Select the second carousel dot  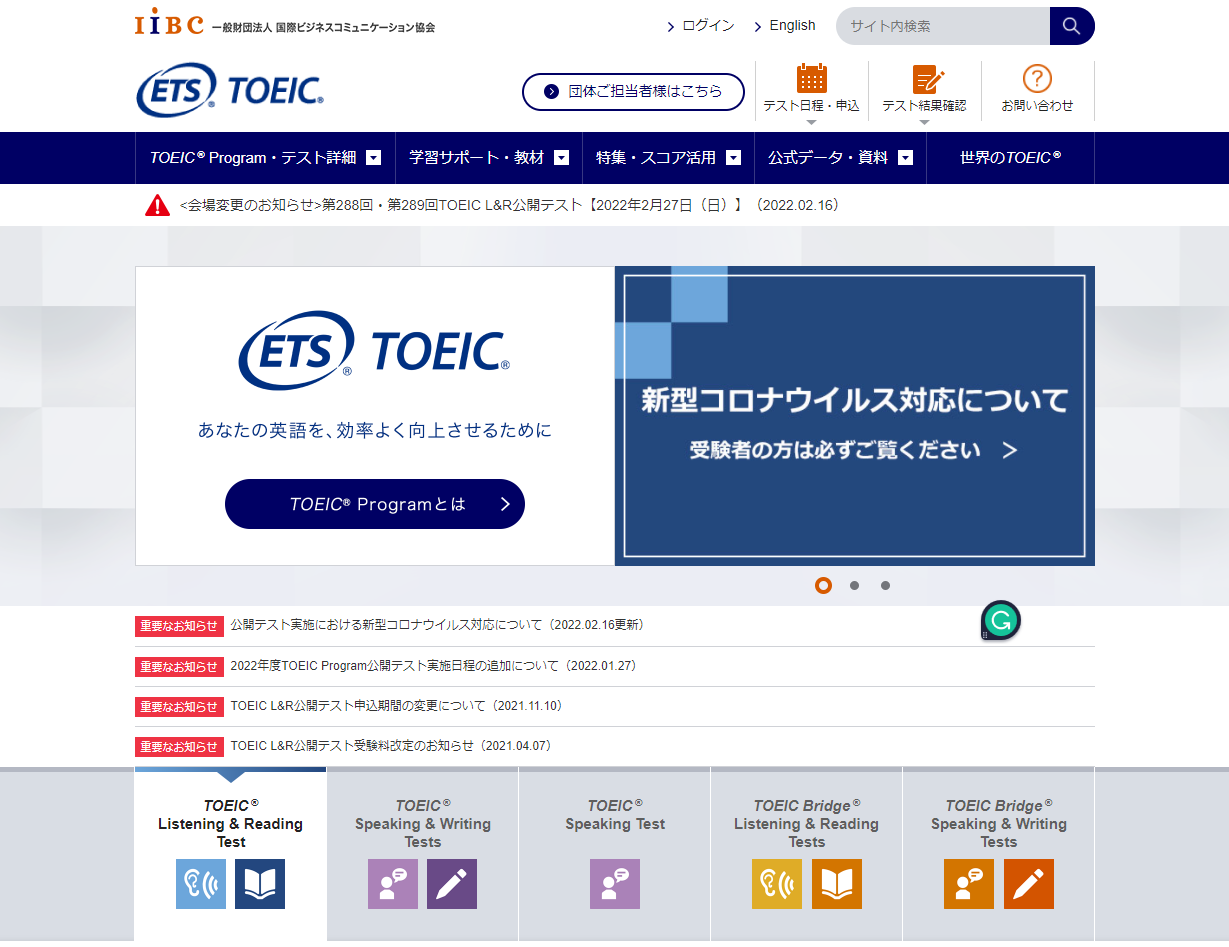pos(854,586)
